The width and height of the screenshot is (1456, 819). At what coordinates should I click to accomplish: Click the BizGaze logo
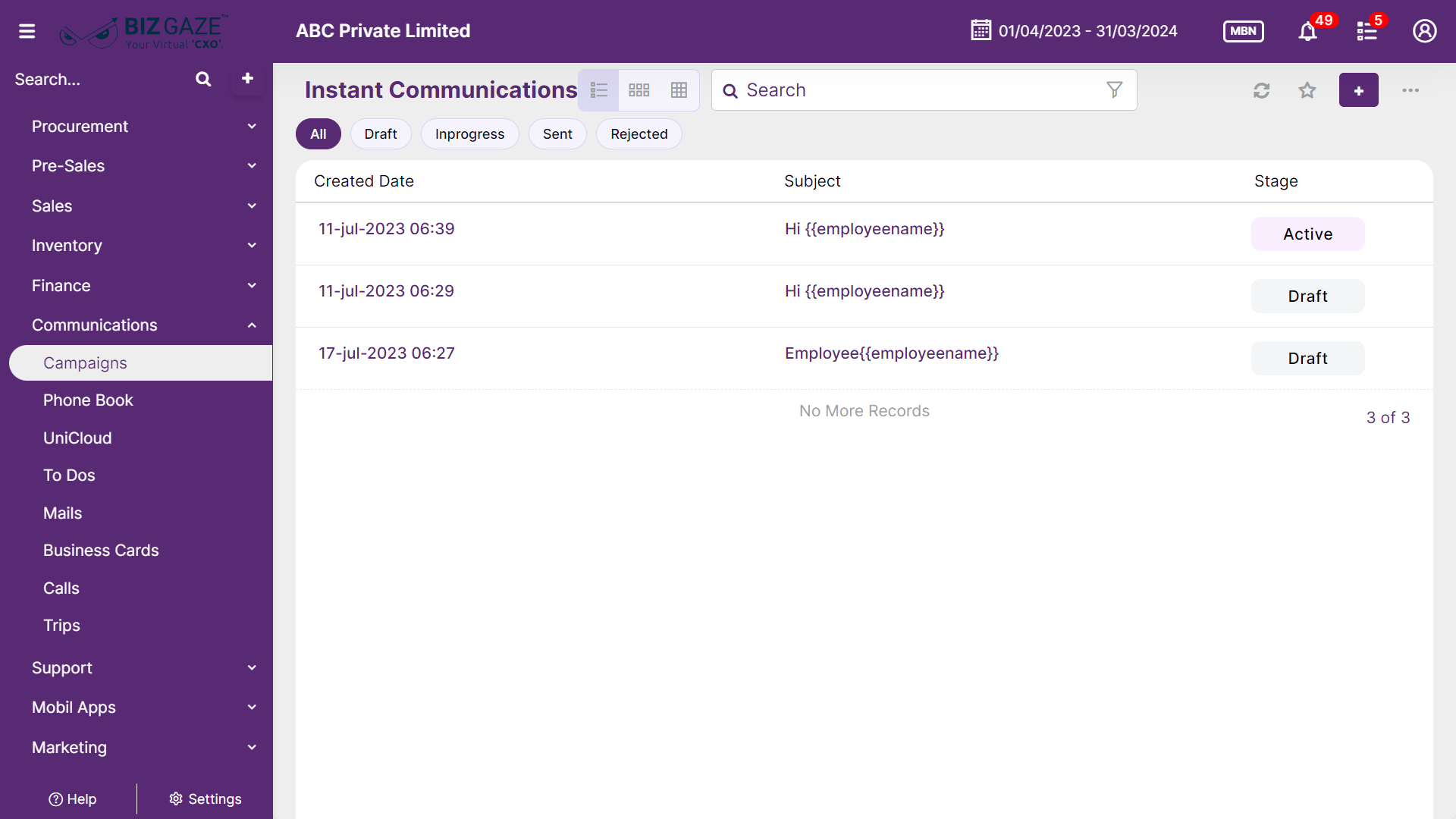(143, 31)
